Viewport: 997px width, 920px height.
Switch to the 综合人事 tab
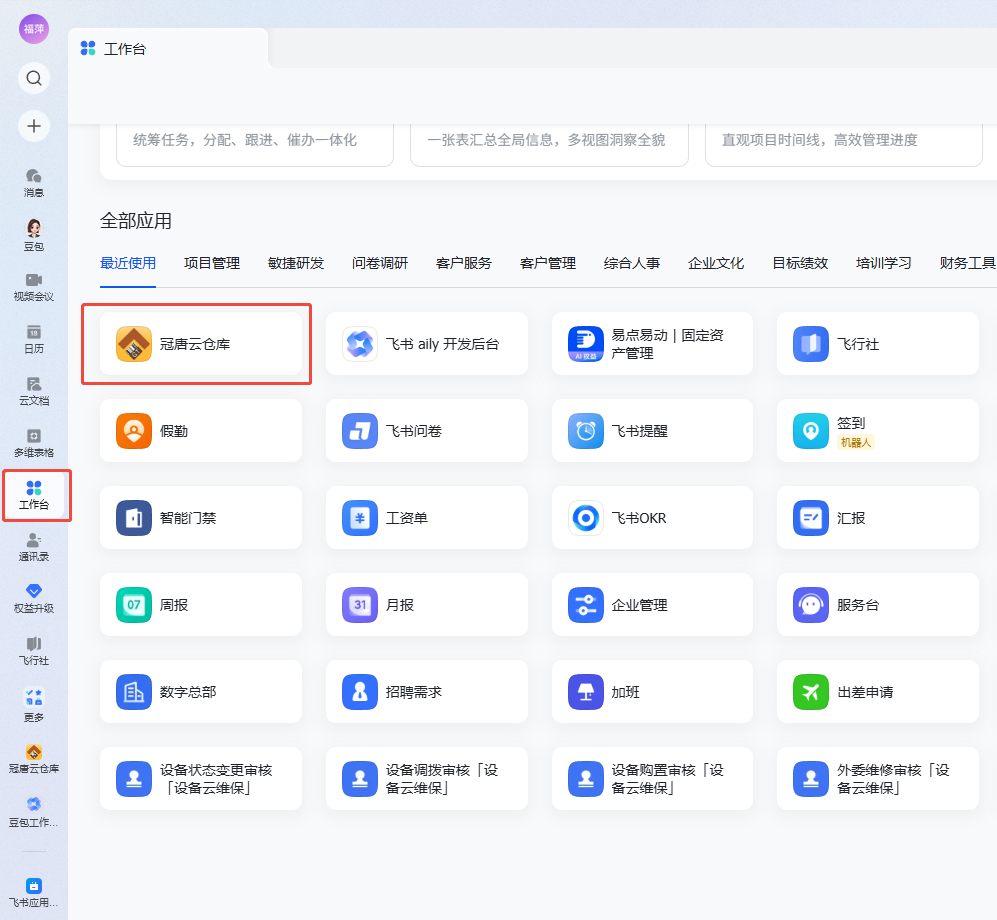631,263
